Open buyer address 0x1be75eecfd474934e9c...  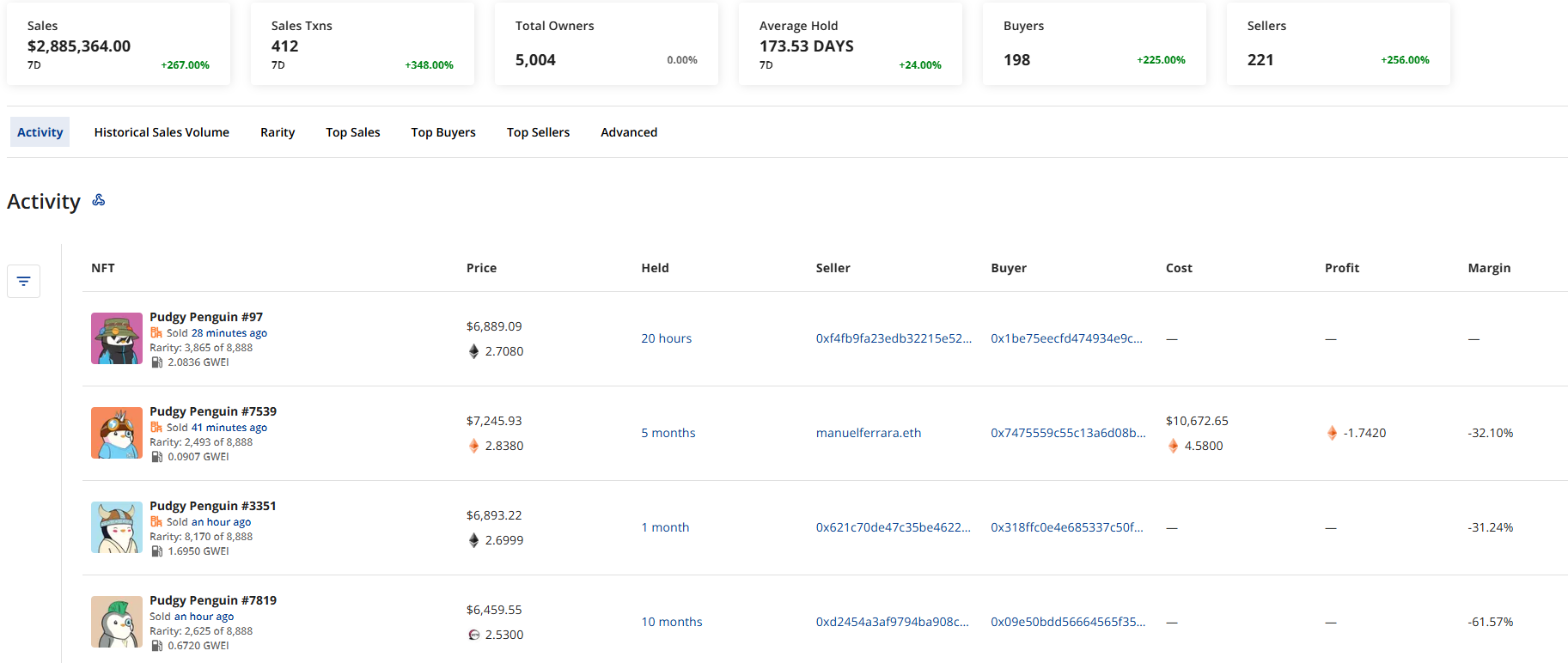point(1067,338)
